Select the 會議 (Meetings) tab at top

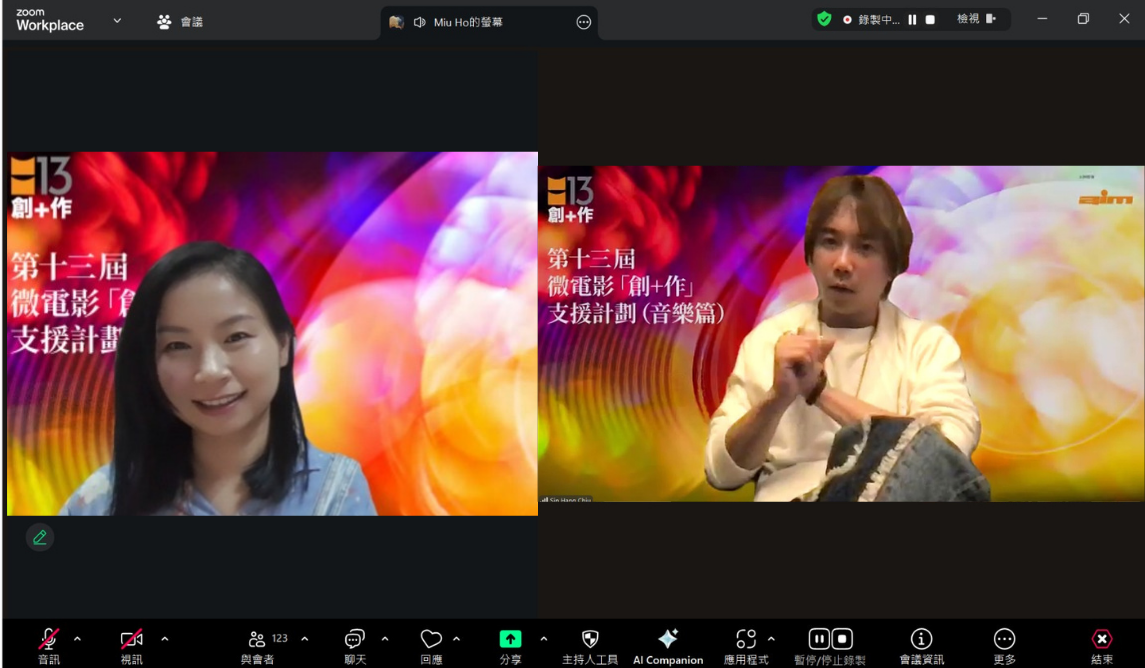click(180, 21)
